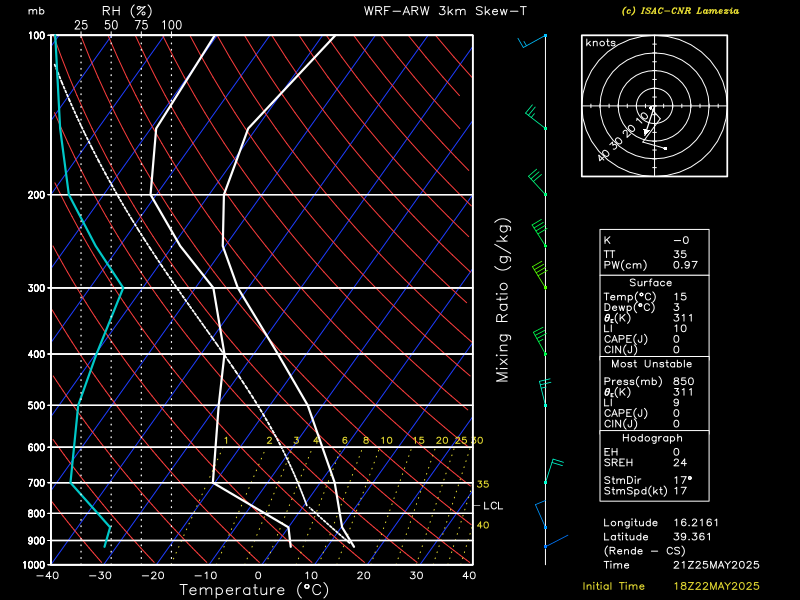Click the 'Mixing Ratio (g/kg)' vertical label
This screenshot has height=600, width=800.
coord(503,300)
